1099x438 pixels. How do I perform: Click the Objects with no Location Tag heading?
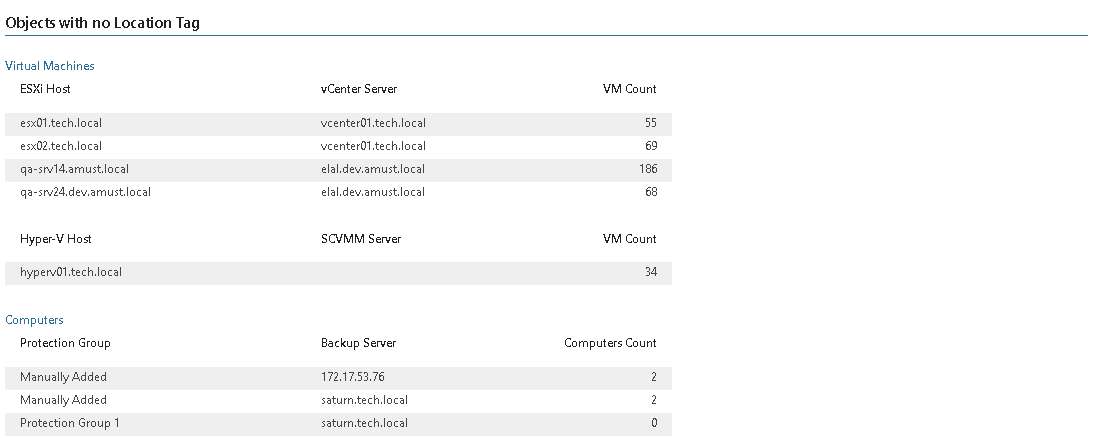(x=102, y=22)
